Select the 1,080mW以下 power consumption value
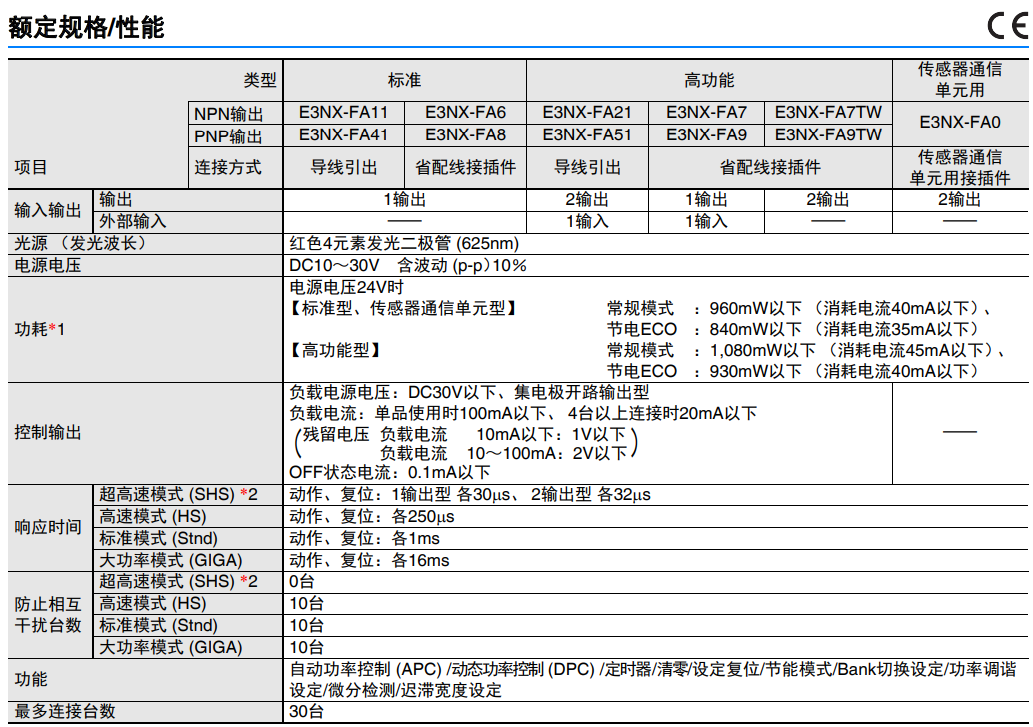This screenshot has height=727, width=1033. tap(762, 350)
